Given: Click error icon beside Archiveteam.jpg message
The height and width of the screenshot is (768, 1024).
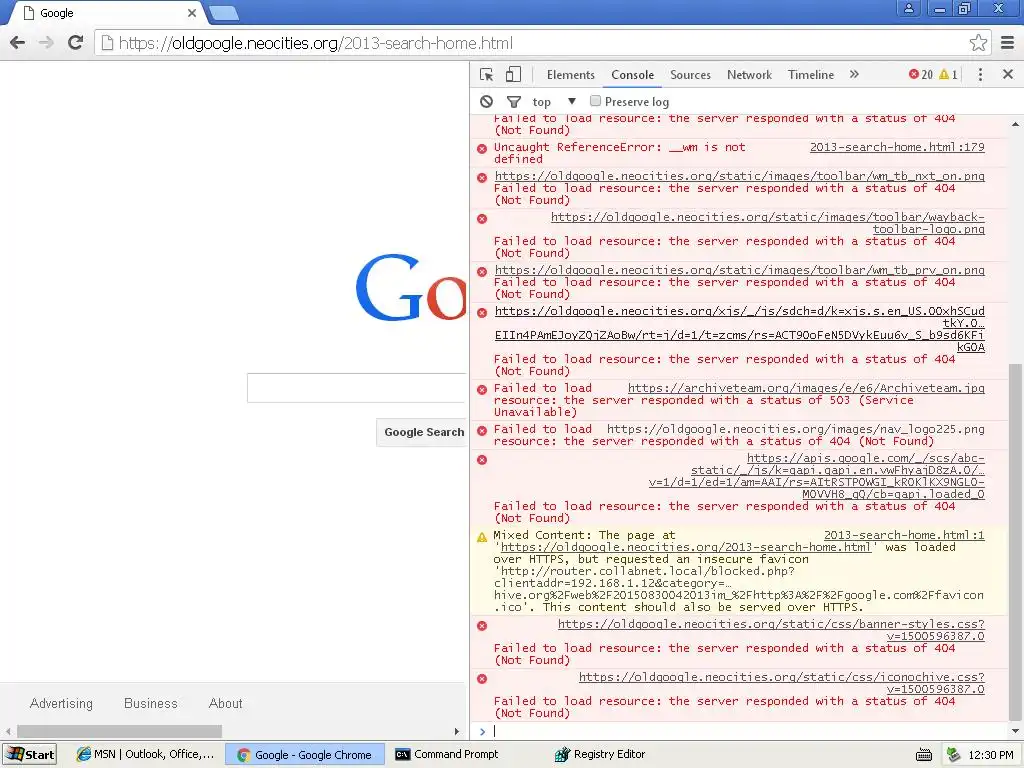Looking at the screenshot, I should point(482,389).
